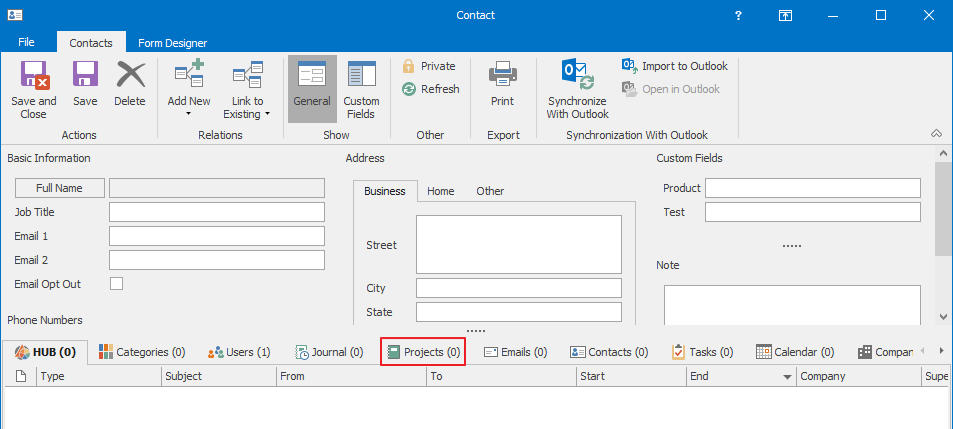
Task: Open the Journal (0) tab
Action: pyautogui.click(x=329, y=352)
